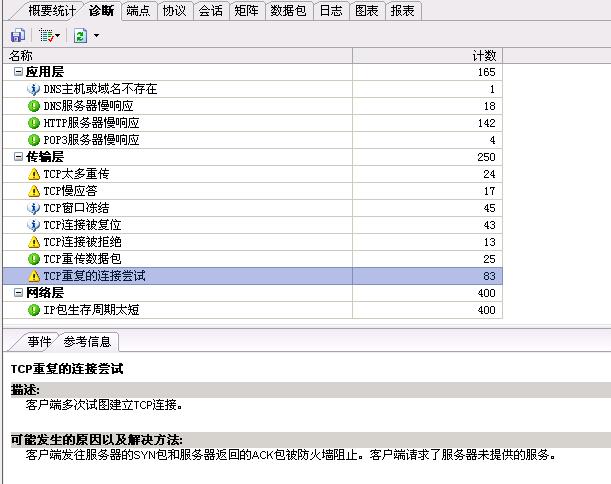Viewport: 611px width, 484px height.
Task: Click green icon of IP包生存周期太短
Action: (34, 310)
